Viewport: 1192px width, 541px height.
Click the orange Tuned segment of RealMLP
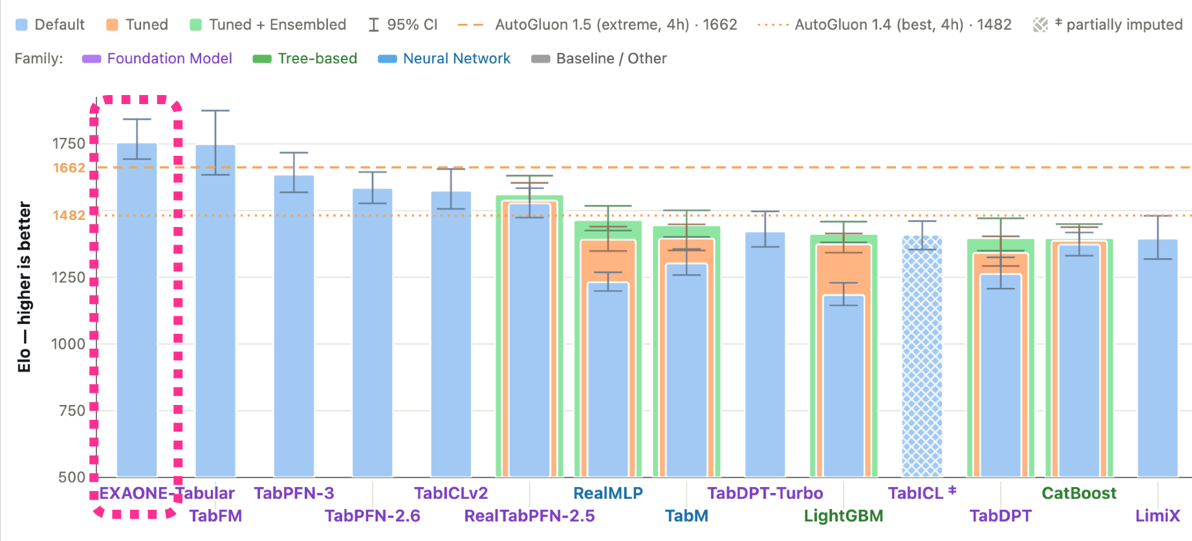607,261
